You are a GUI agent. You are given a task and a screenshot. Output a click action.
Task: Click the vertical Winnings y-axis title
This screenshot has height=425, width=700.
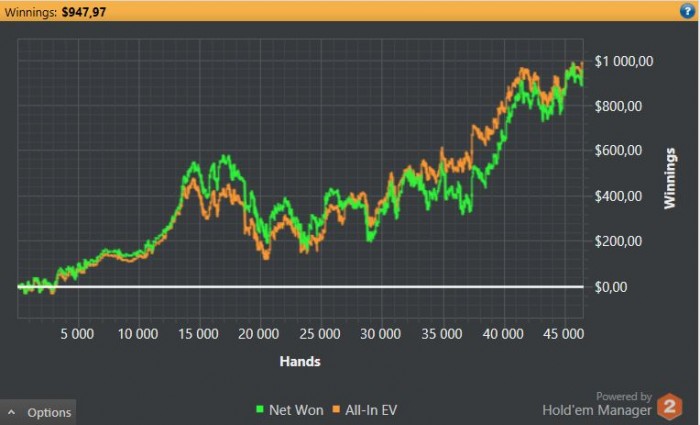670,179
